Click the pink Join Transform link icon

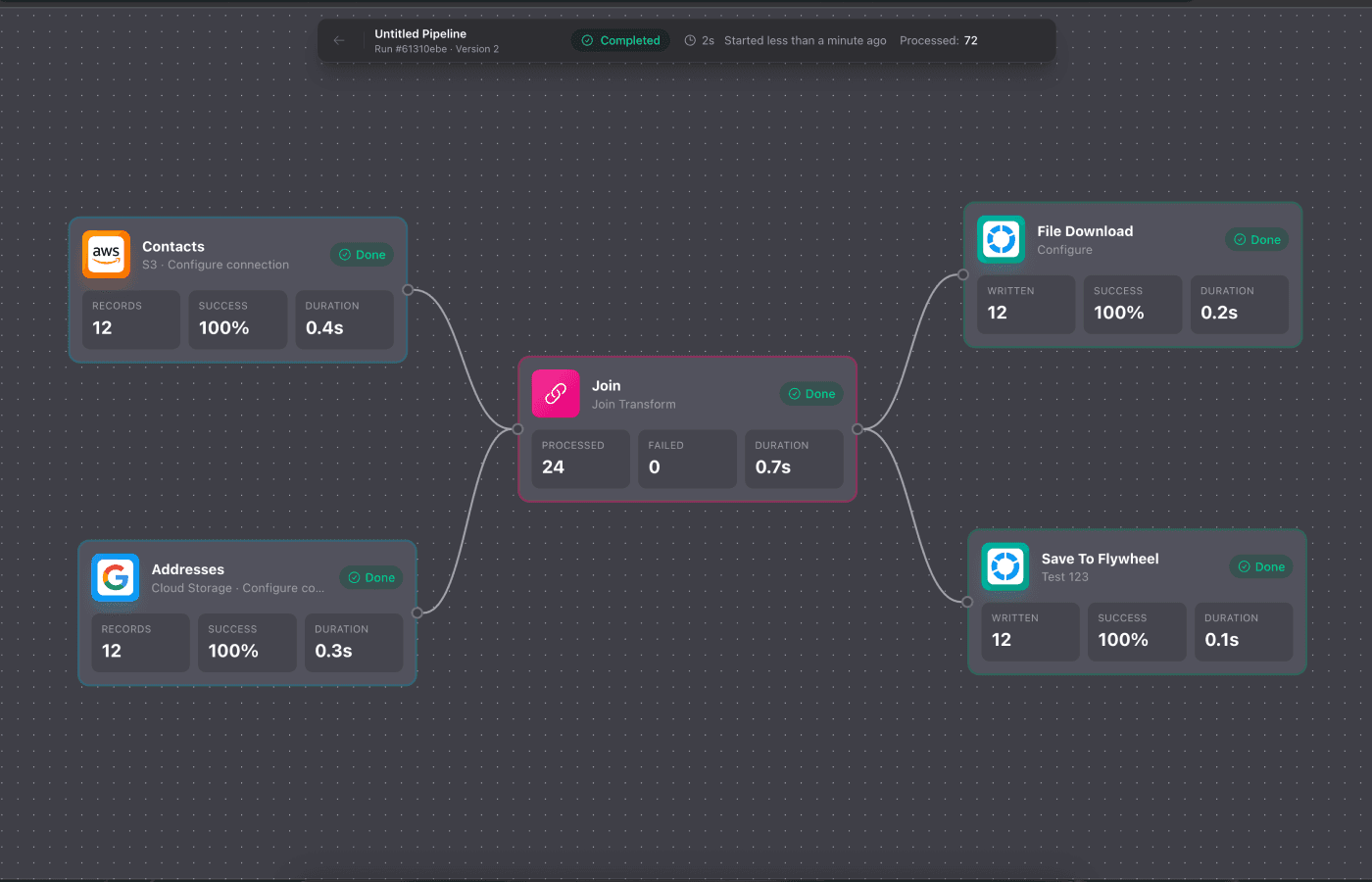(x=556, y=393)
